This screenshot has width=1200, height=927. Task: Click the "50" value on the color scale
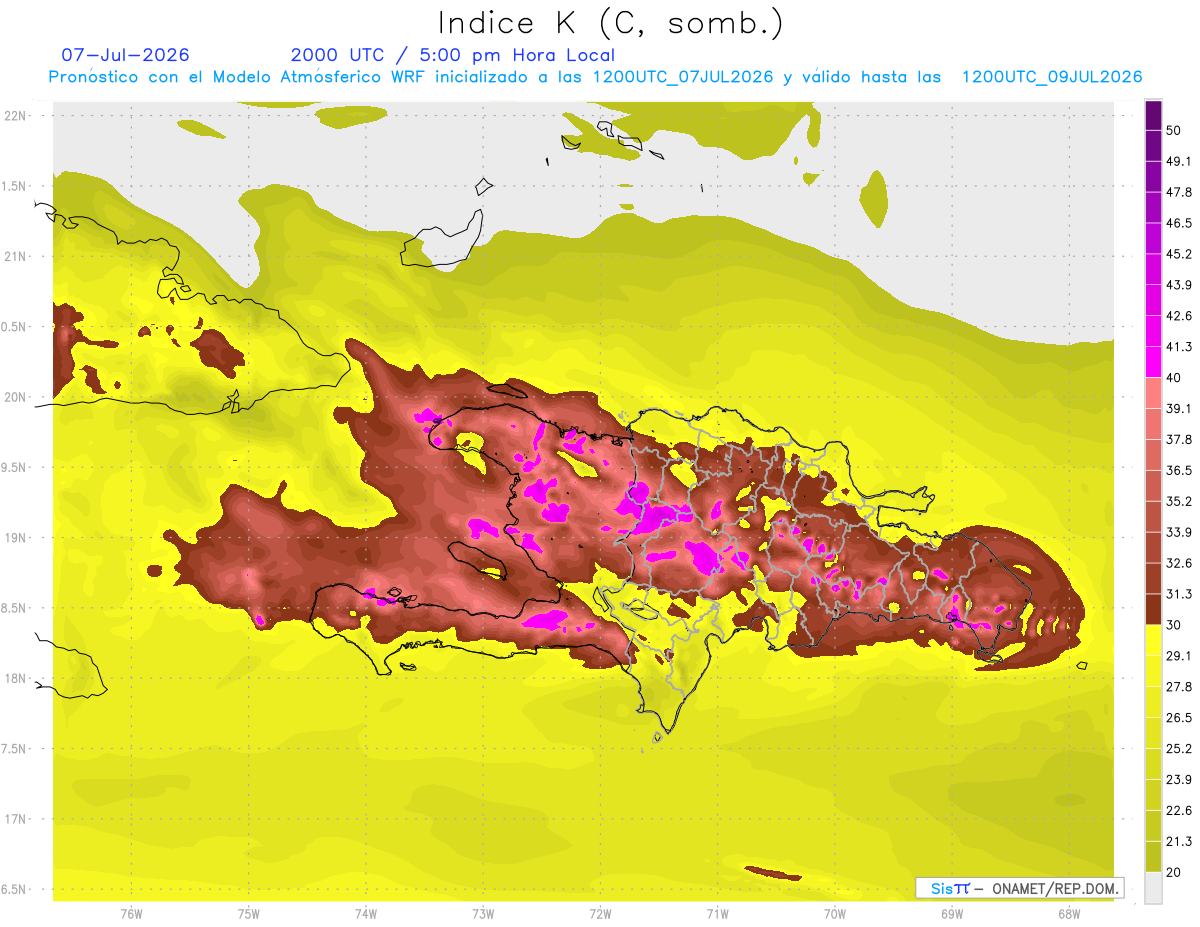point(1174,130)
